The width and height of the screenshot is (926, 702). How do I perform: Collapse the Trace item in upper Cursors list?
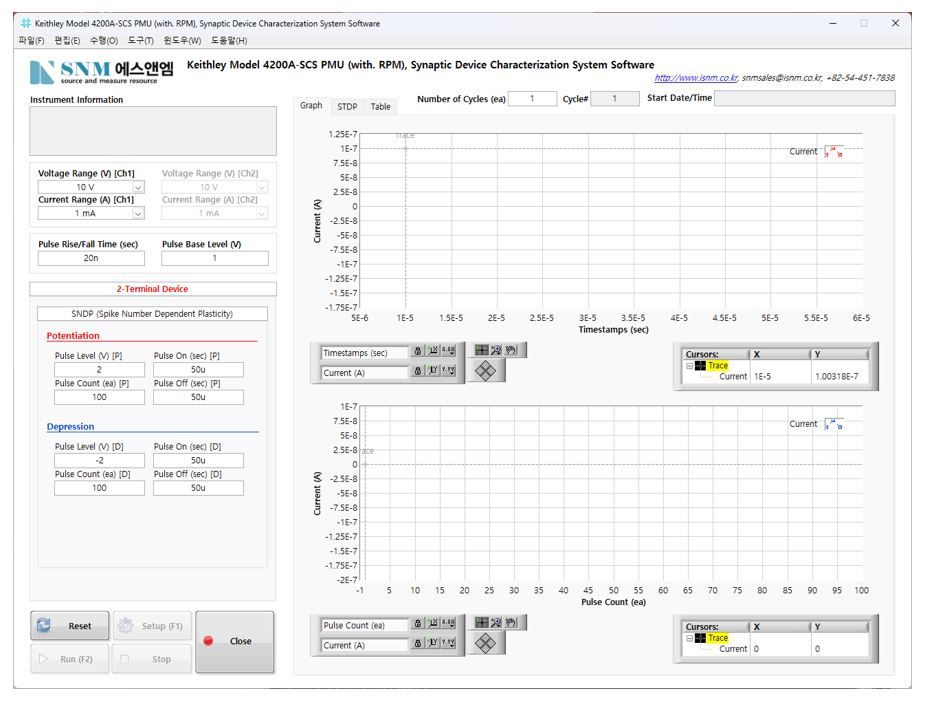[689, 366]
